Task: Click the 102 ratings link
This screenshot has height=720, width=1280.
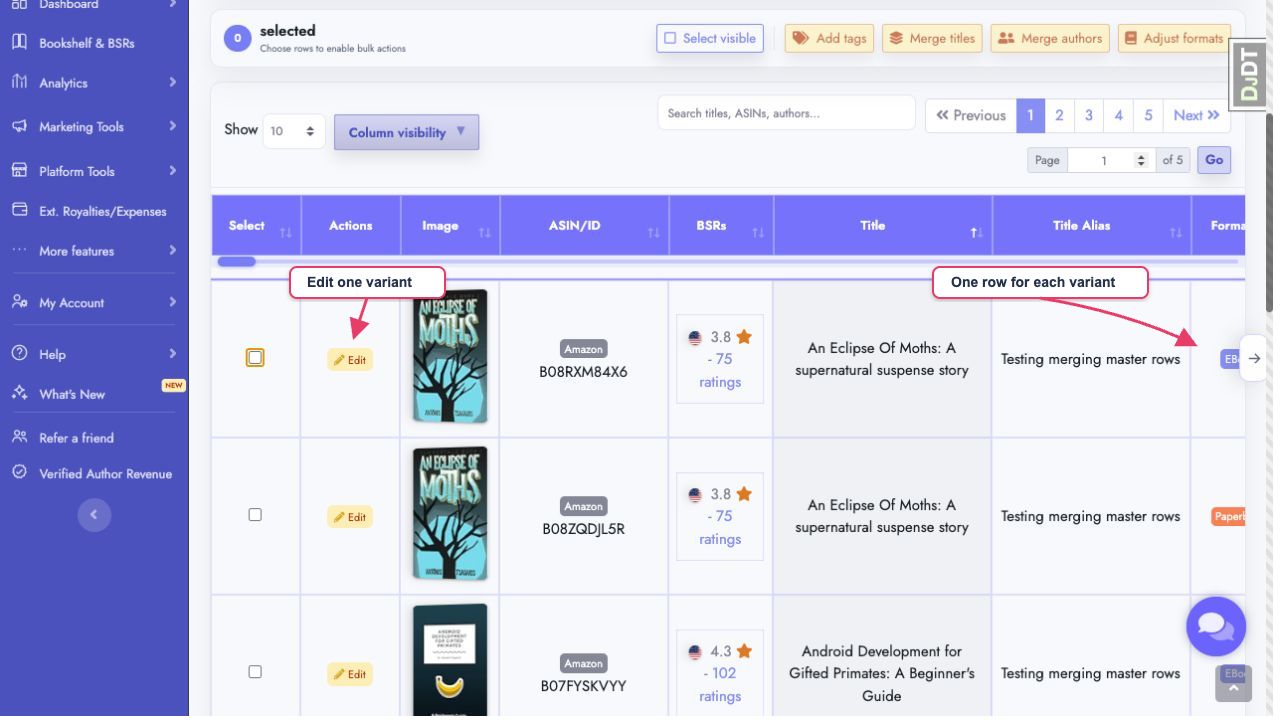Action: tap(720, 684)
